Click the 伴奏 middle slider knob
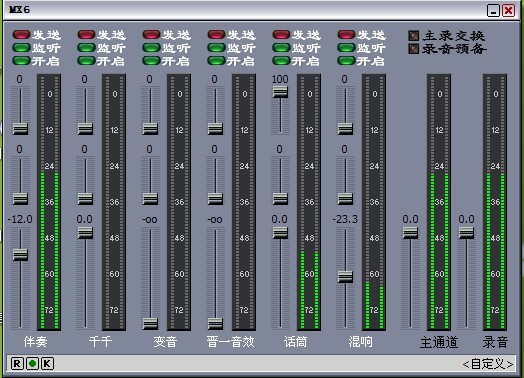The height and width of the screenshot is (378, 524). coord(20,199)
